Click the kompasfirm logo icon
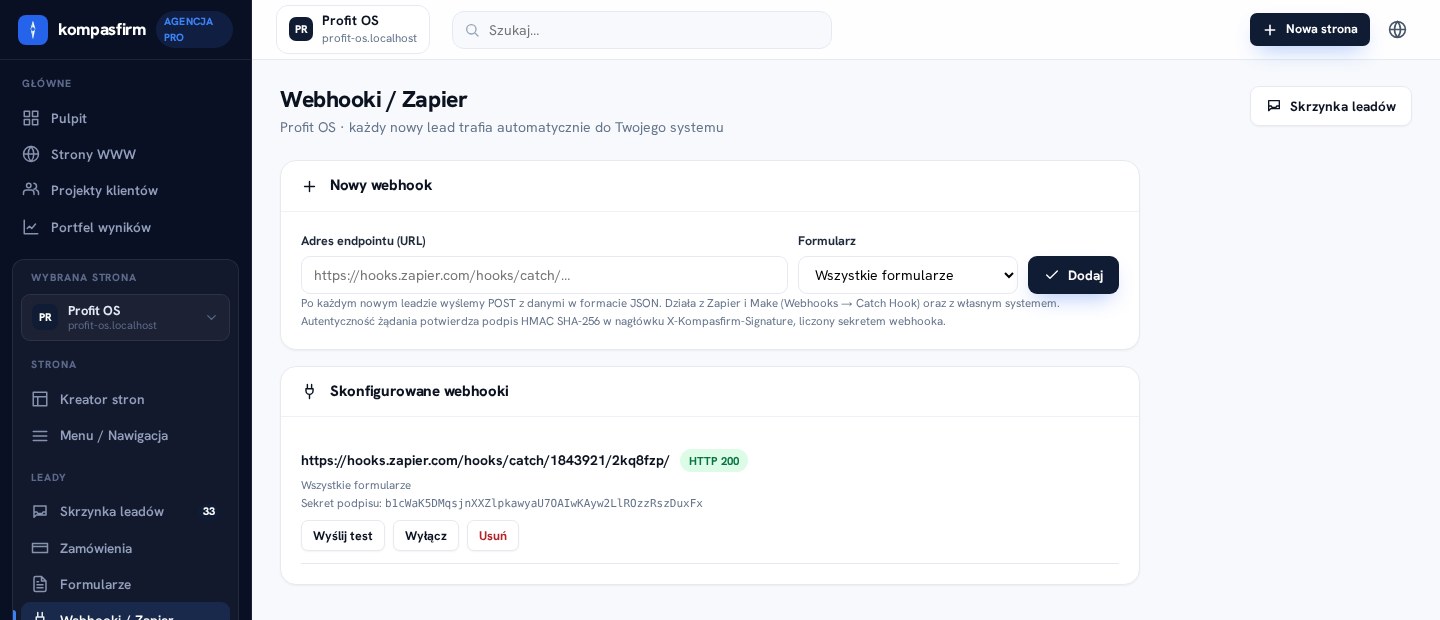This screenshot has height=620, width=1440. click(x=33, y=30)
